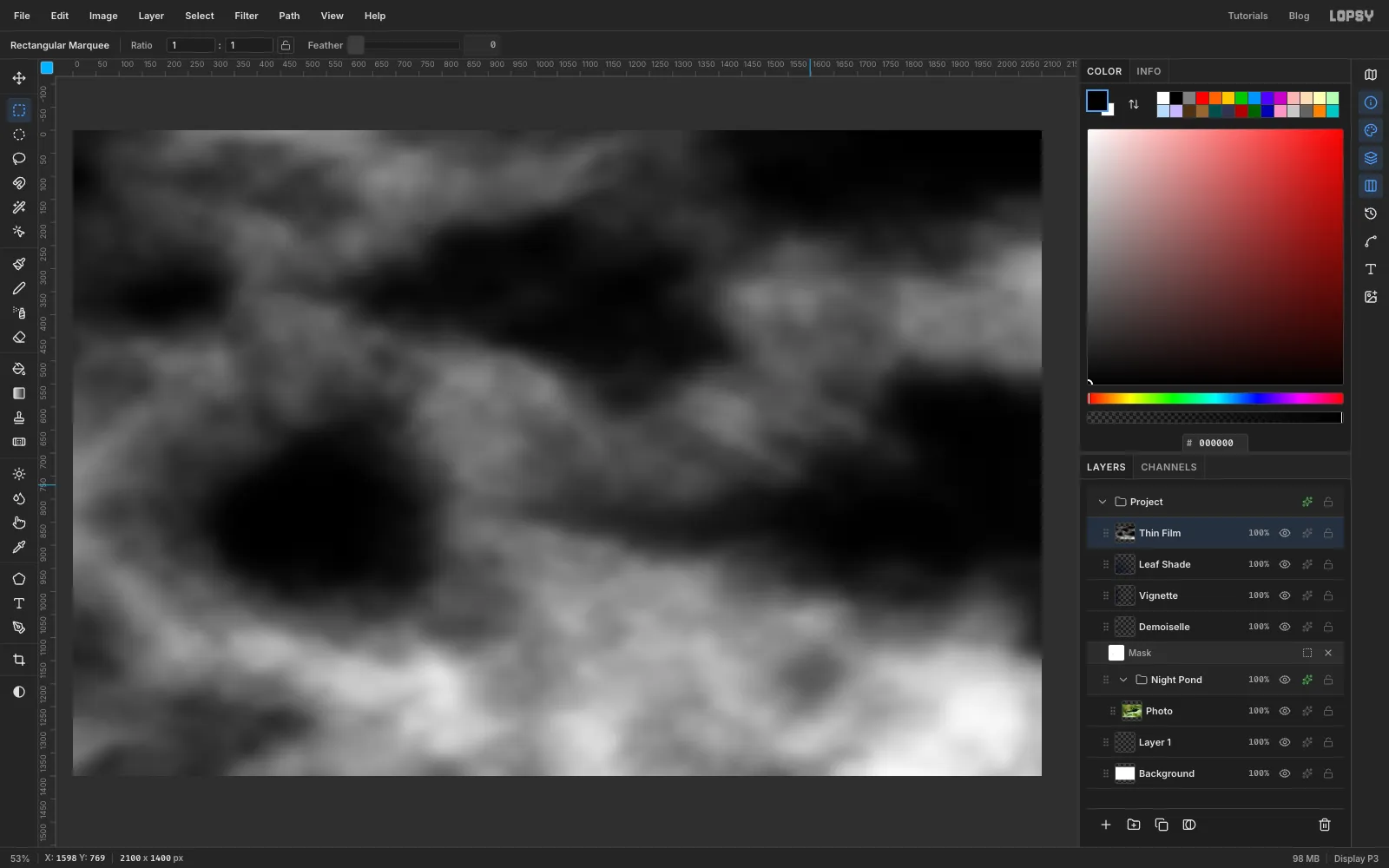Open the Layer menu
The height and width of the screenshot is (868, 1389).
click(151, 16)
